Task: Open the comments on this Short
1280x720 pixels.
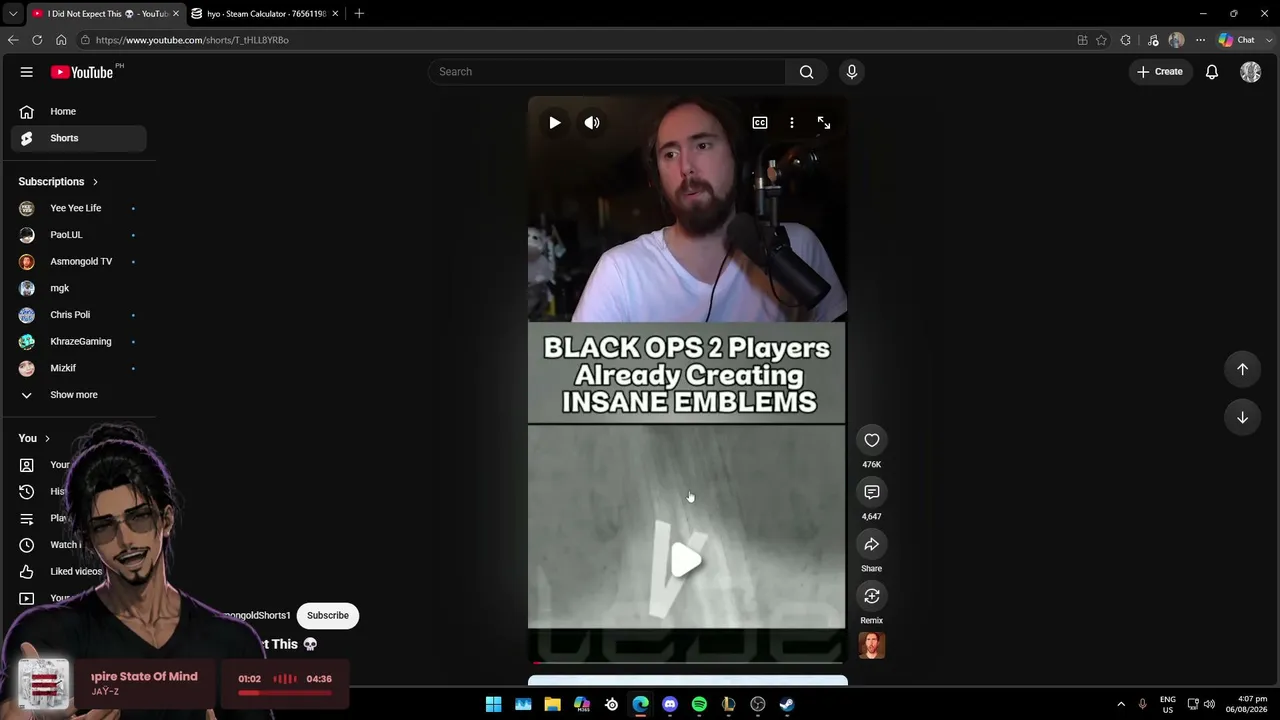Action: (872, 492)
